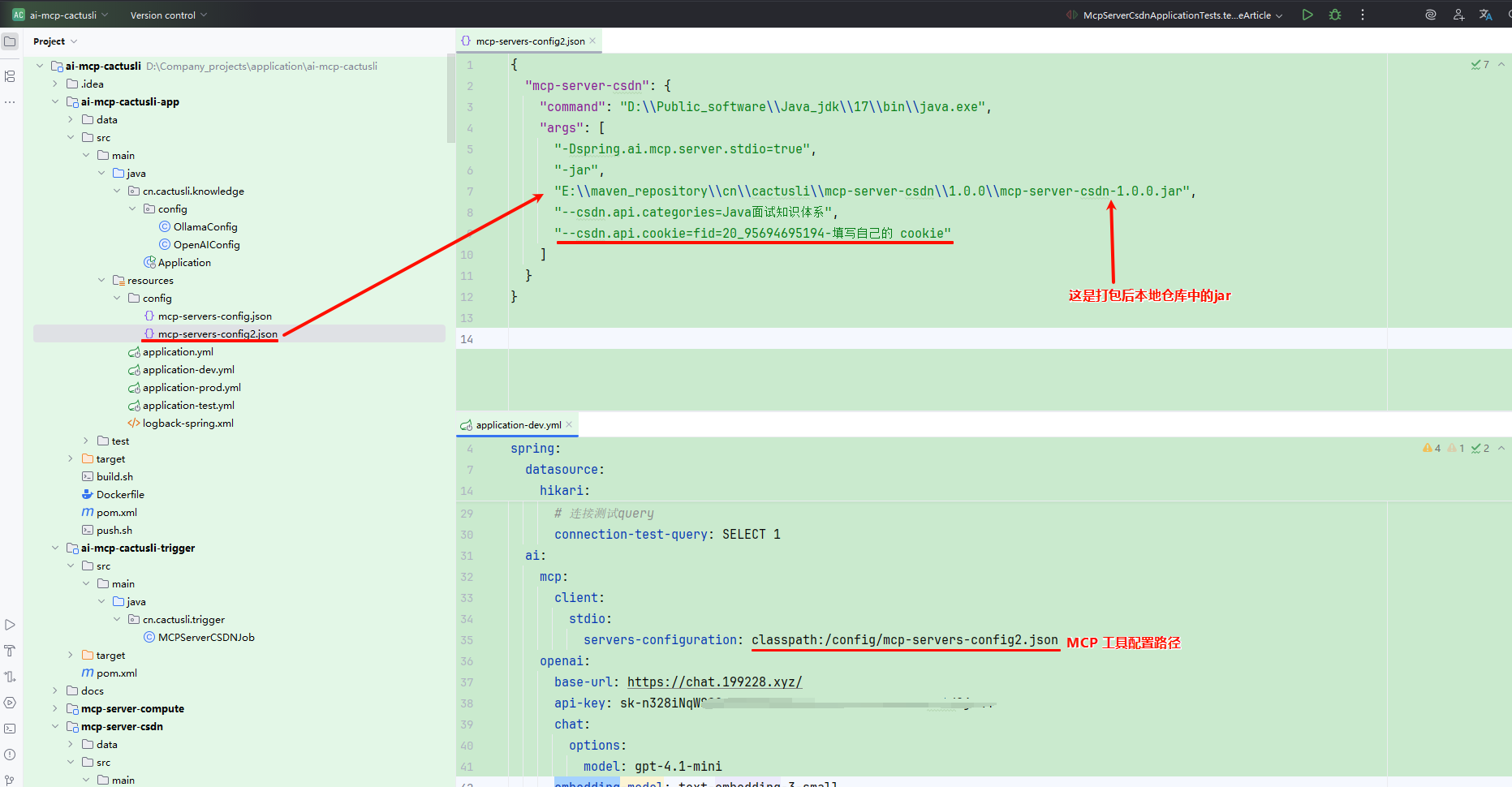The image size is (1512, 787).
Task: Click the AC project badge icon
Action: pyautogui.click(x=18, y=15)
